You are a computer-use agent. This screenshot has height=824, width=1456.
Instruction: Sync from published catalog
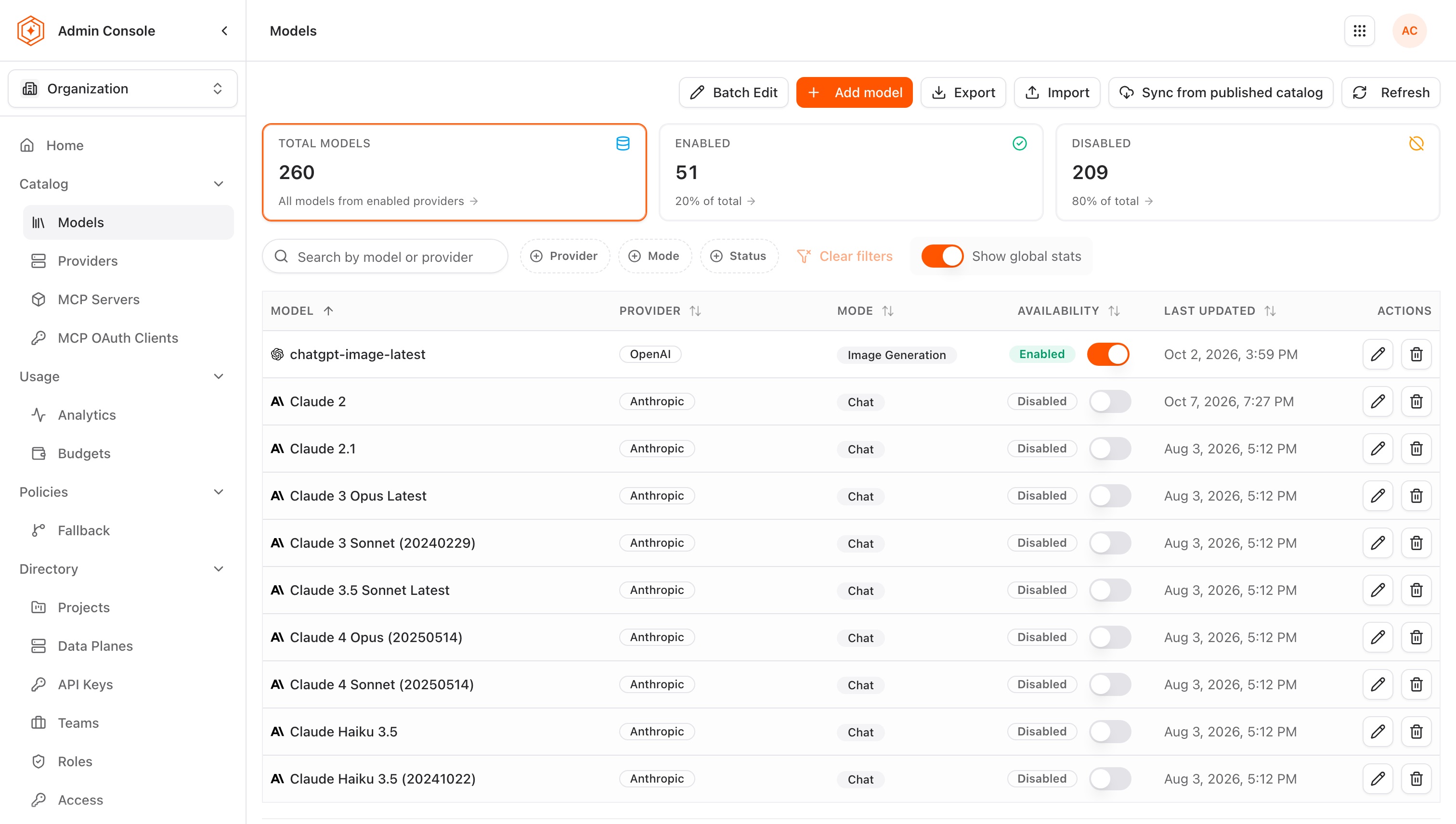click(x=1221, y=92)
